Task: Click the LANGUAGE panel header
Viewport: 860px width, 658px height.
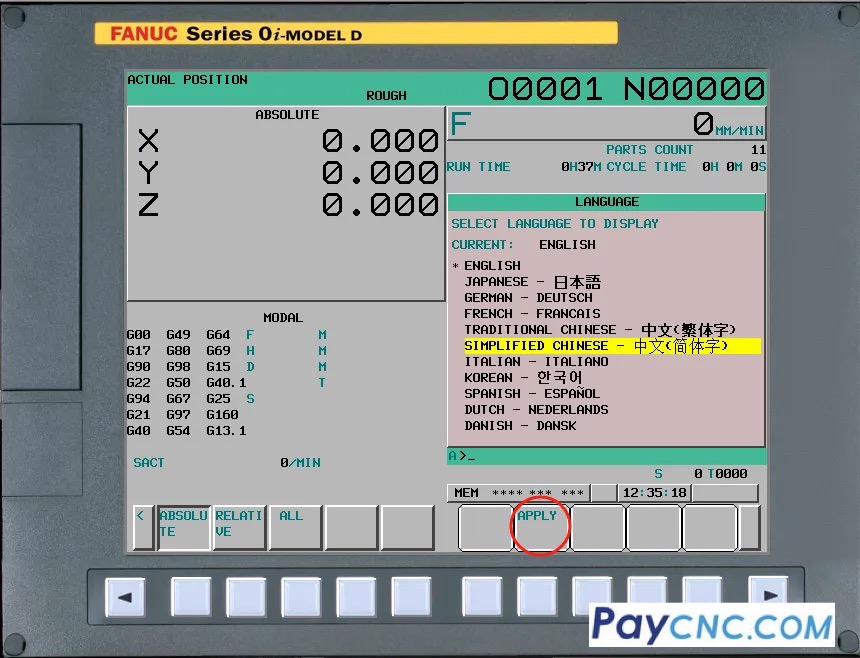Action: coord(607,202)
